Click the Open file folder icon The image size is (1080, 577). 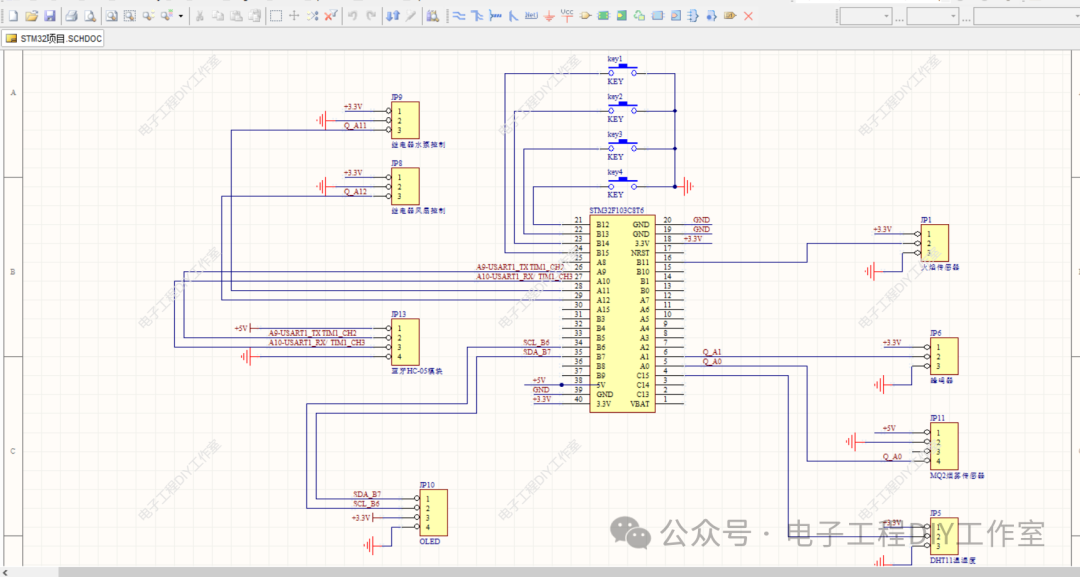tap(32, 16)
